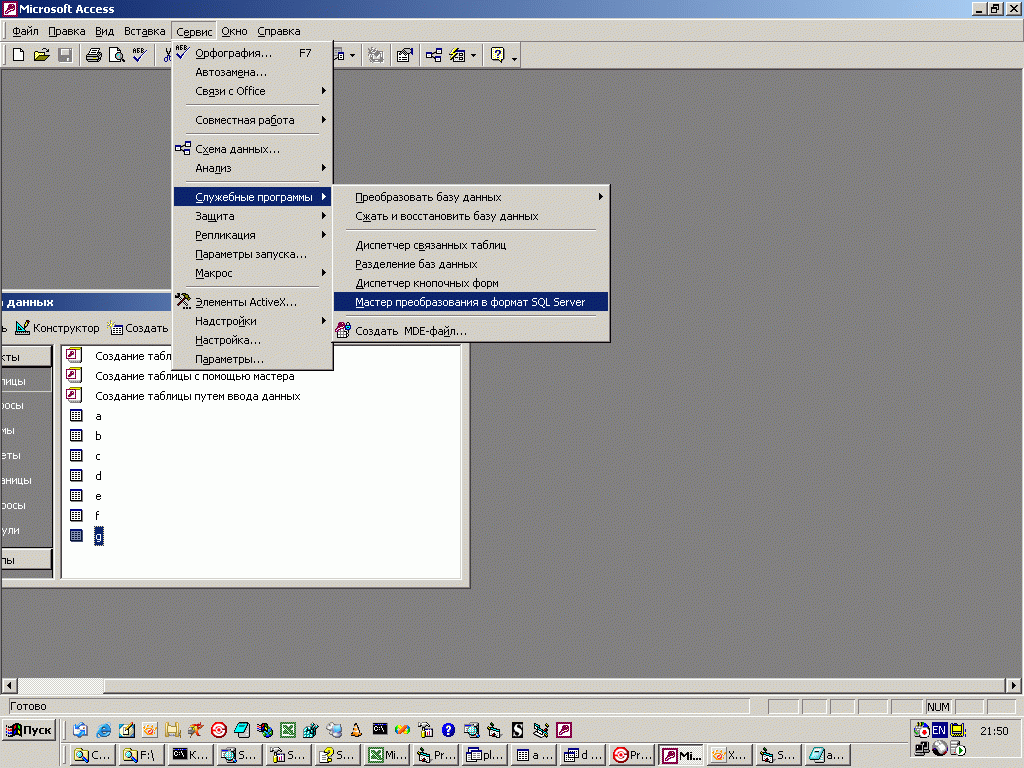Open the toolbar options arrow after help
Image resolution: width=1024 pixels, height=768 pixels.
(x=515, y=59)
